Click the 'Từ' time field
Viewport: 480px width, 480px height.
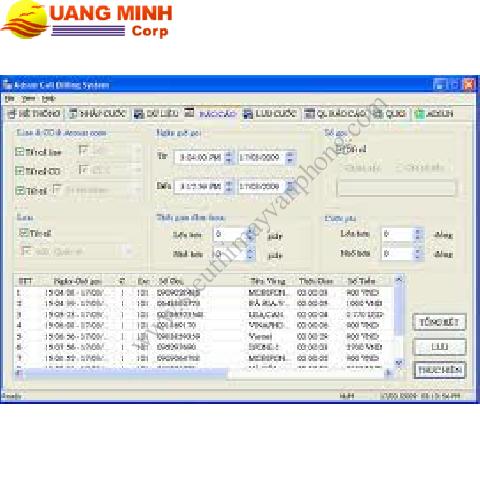click(x=200, y=157)
